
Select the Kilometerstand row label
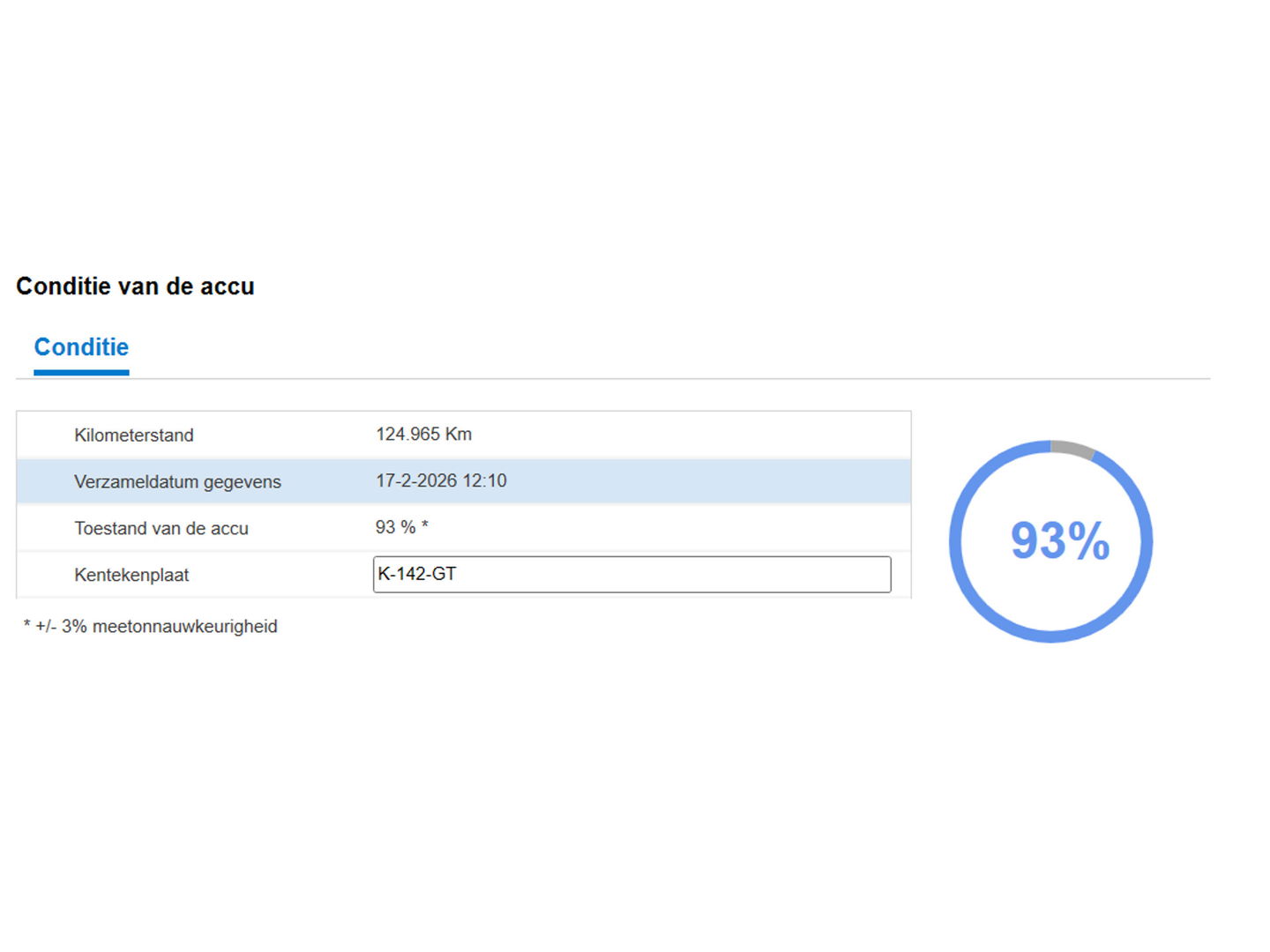tap(134, 435)
